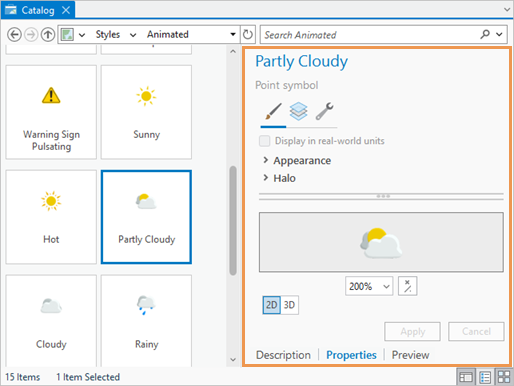The width and height of the screenshot is (514, 386).
Task: Click the zoom to fit preview button
Action: point(407,286)
